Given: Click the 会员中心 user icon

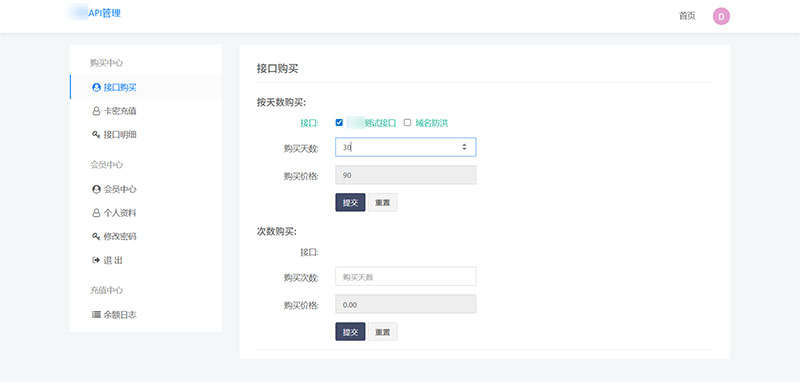Looking at the screenshot, I should click(96, 189).
